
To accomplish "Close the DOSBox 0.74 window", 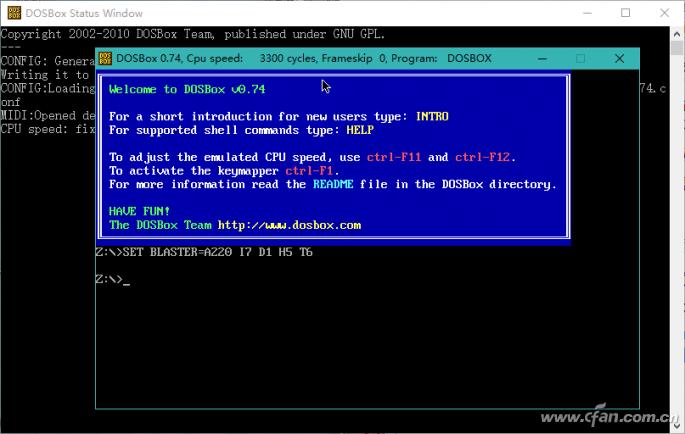I will (x=619, y=59).
